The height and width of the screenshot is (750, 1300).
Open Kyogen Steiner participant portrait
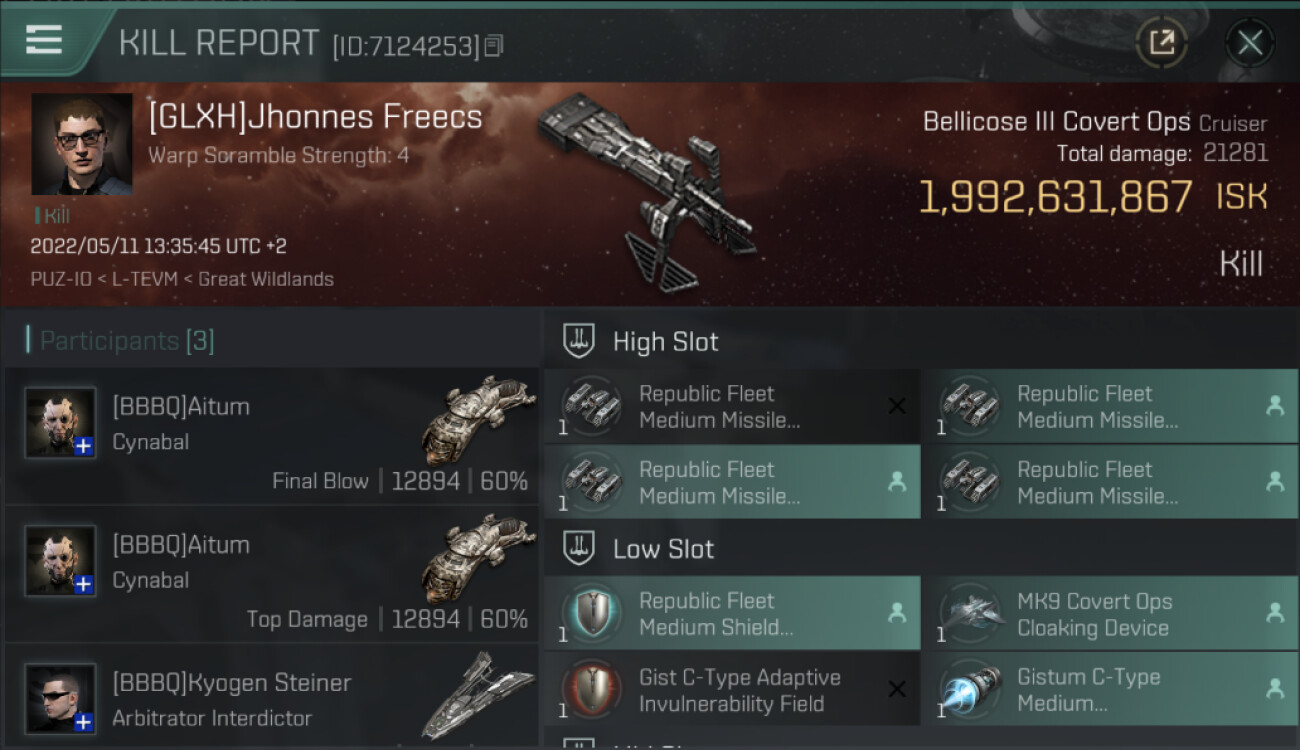[61, 699]
